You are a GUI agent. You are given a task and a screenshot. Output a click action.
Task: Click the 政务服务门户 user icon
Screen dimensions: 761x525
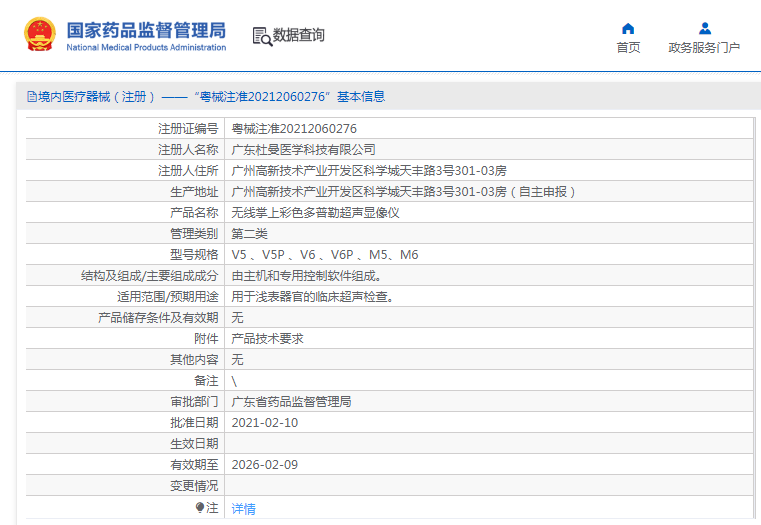[705, 29]
